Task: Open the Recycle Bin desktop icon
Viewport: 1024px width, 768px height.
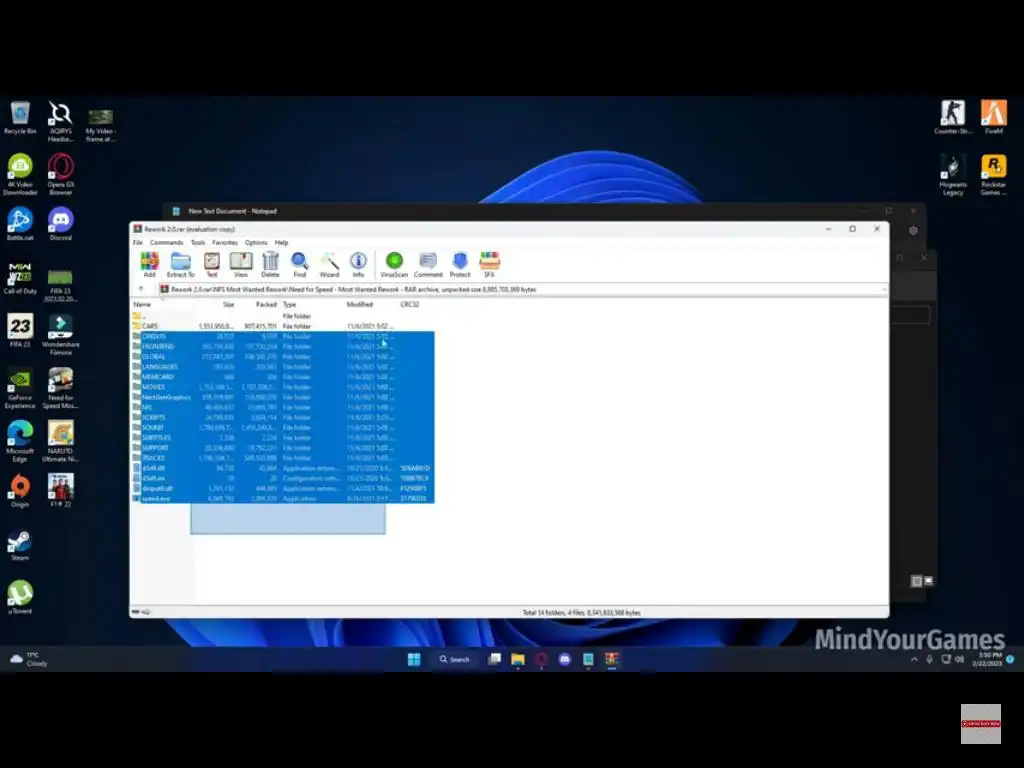Action: pos(20,118)
